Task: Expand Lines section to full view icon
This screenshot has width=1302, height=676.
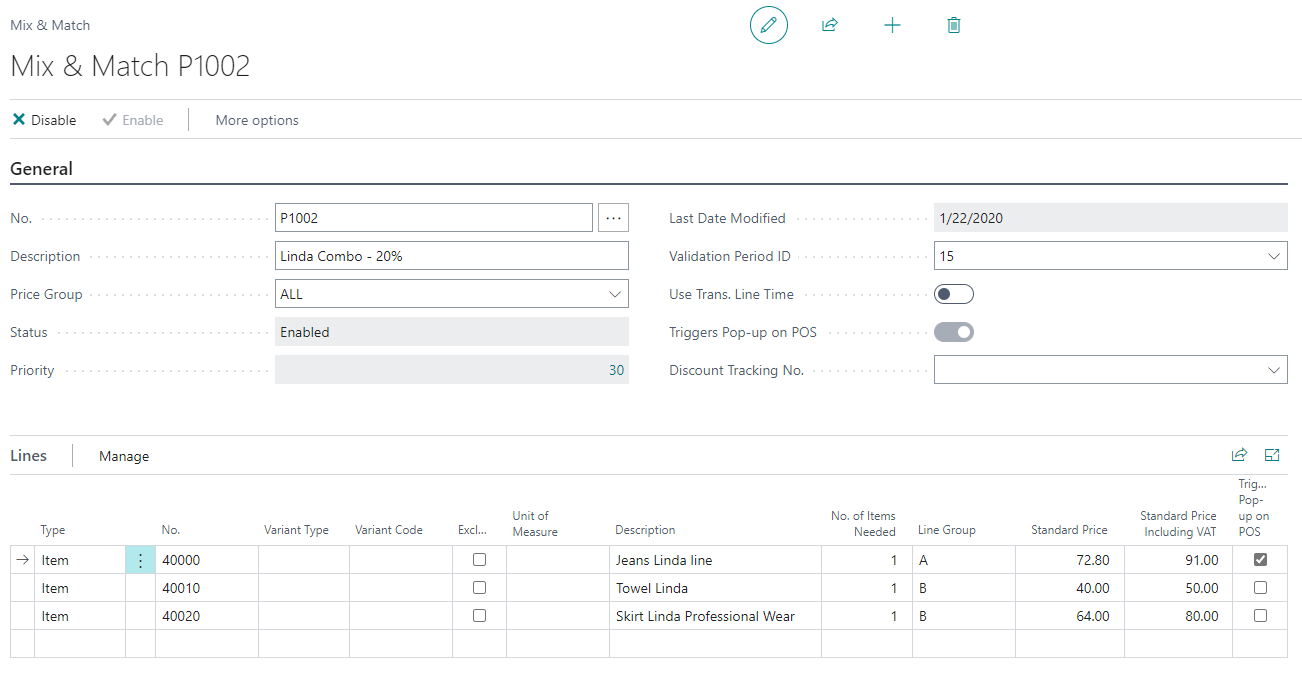Action: tap(1272, 455)
